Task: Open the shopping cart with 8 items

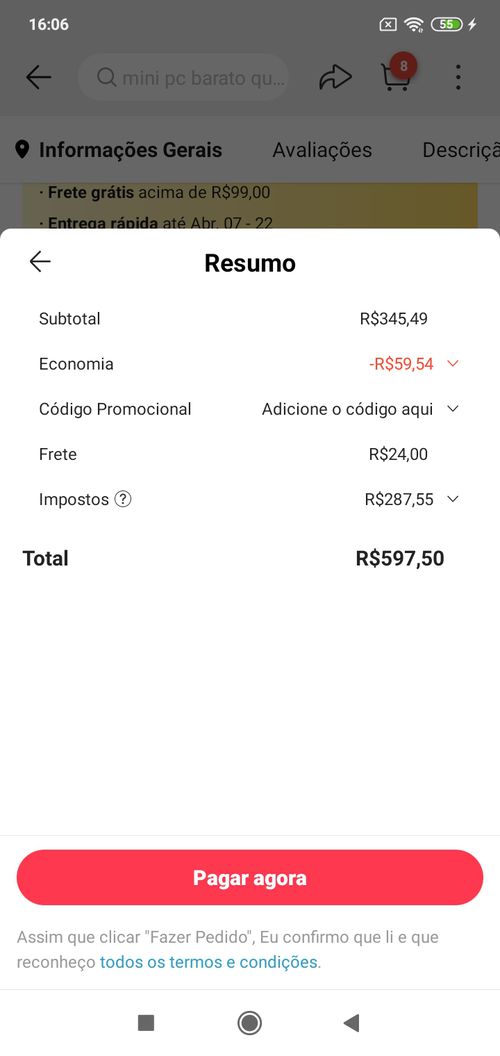Action: click(397, 75)
